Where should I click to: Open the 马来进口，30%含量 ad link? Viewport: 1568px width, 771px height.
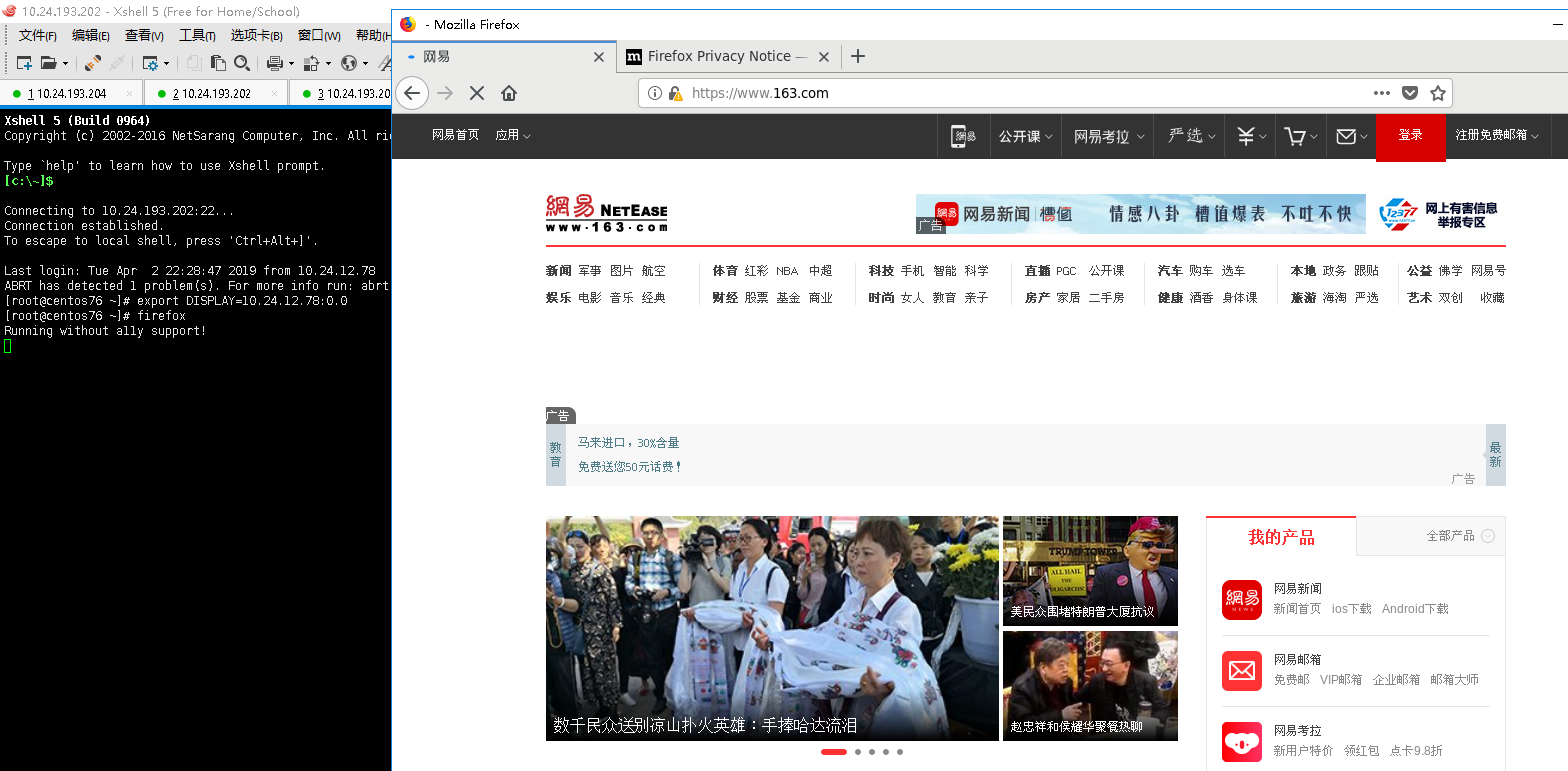[629, 443]
